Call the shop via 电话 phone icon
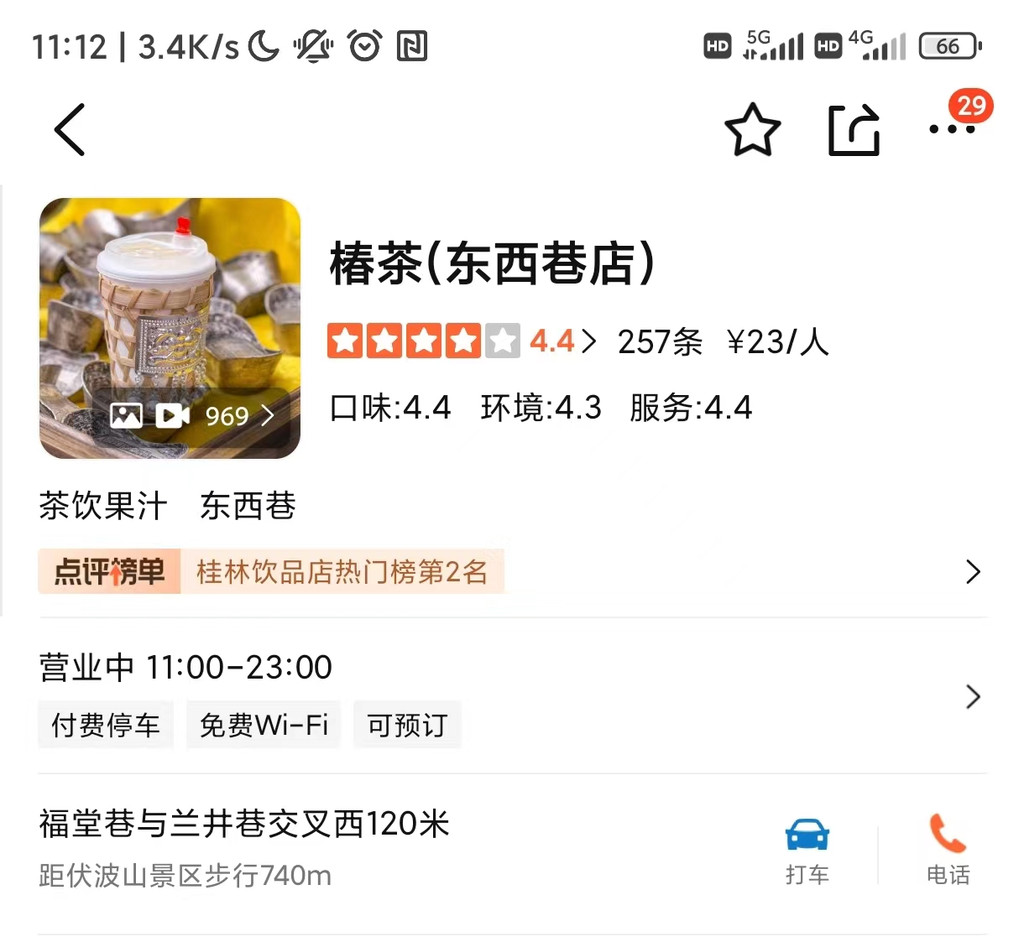This screenshot has height=942, width=1024. click(x=948, y=833)
